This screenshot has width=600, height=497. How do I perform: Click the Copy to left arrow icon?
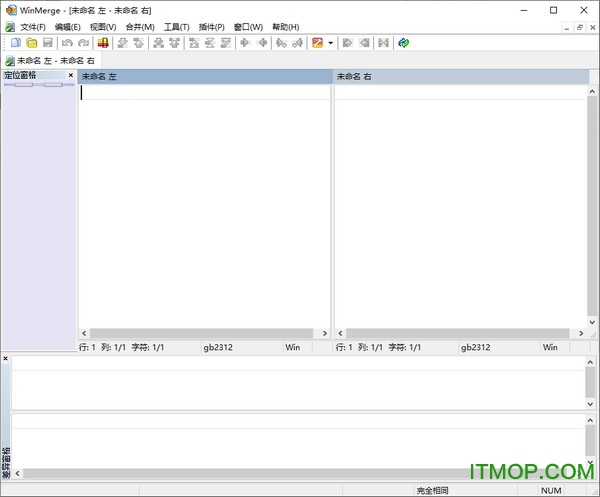tap(262, 43)
